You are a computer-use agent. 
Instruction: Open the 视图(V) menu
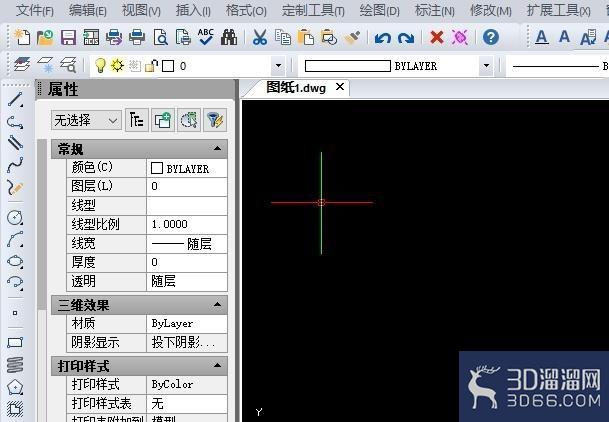[x=141, y=10]
